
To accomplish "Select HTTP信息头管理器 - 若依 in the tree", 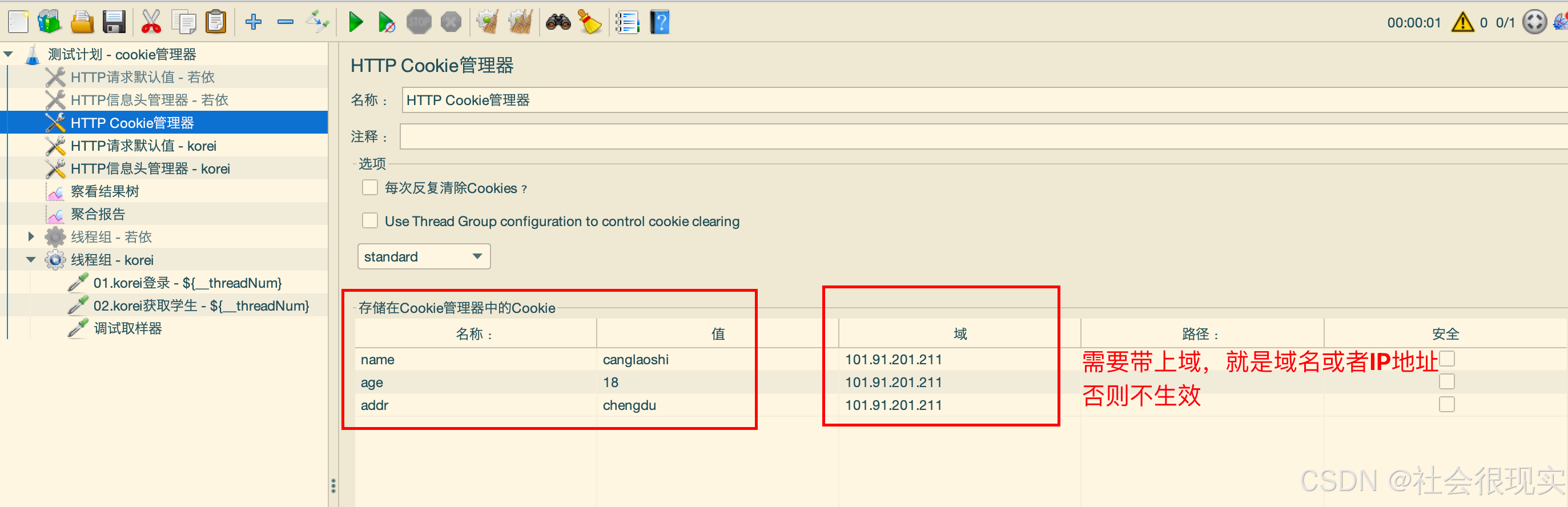I will tap(149, 100).
